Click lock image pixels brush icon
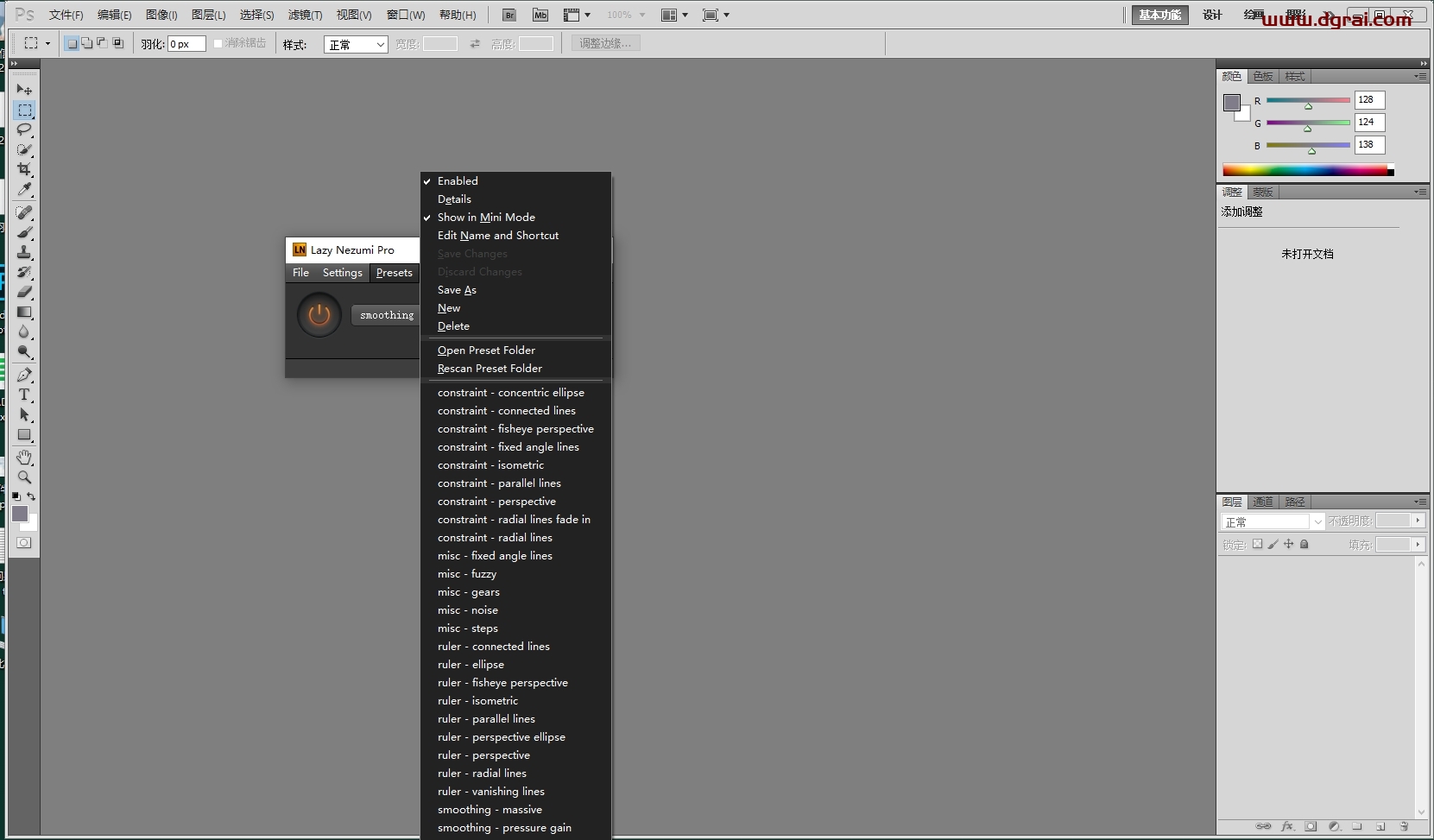The height and width of the screenshot is (840, 1434). [1273, 544]
